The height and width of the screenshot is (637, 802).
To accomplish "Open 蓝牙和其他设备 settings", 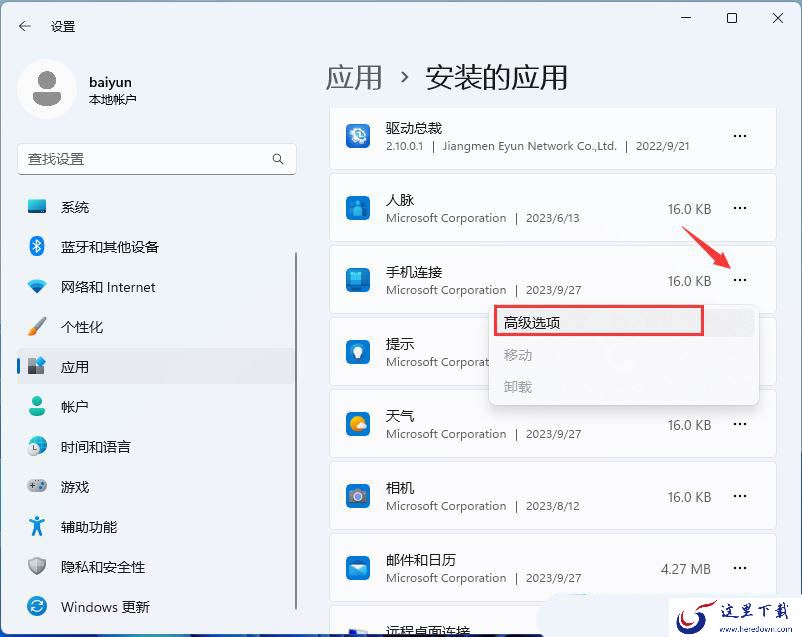I will (x=157, y=247).
